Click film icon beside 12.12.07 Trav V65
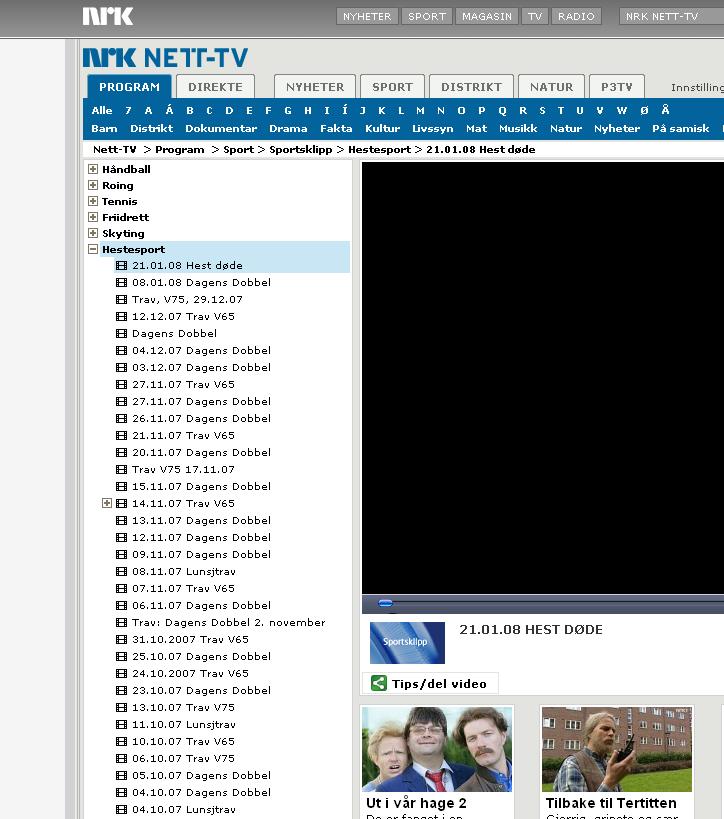This screenshot has width=724, height=819. 121,317
